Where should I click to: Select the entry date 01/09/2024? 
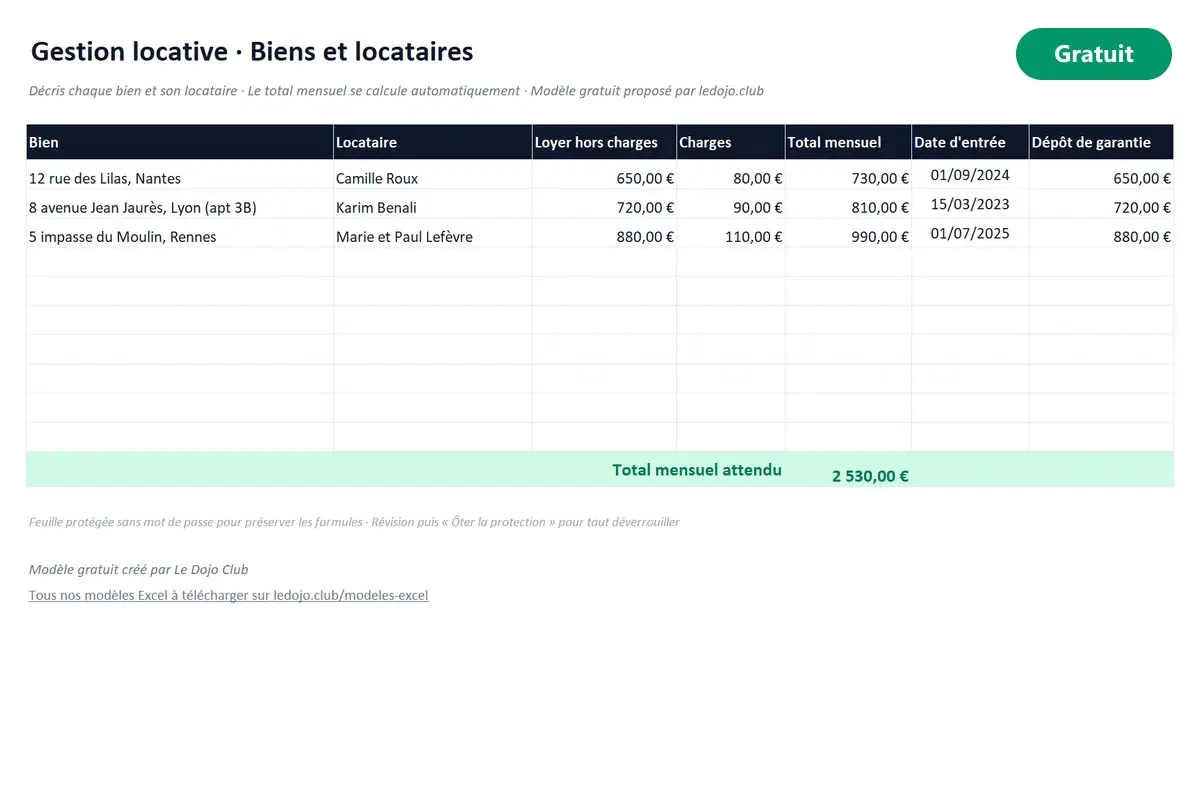pyautogui.click(x=970, y=176)
